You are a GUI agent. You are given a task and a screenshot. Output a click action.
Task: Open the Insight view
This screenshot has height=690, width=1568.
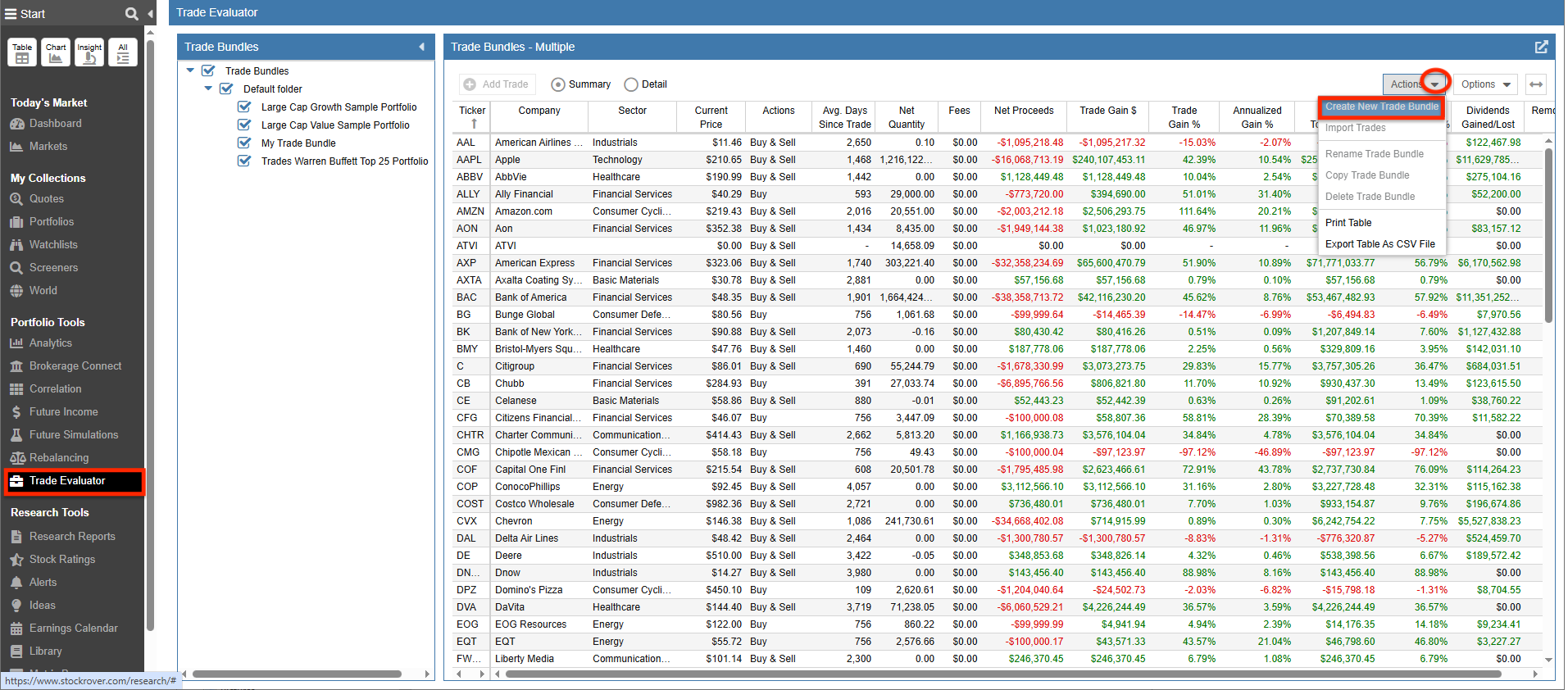click(89, 52)
